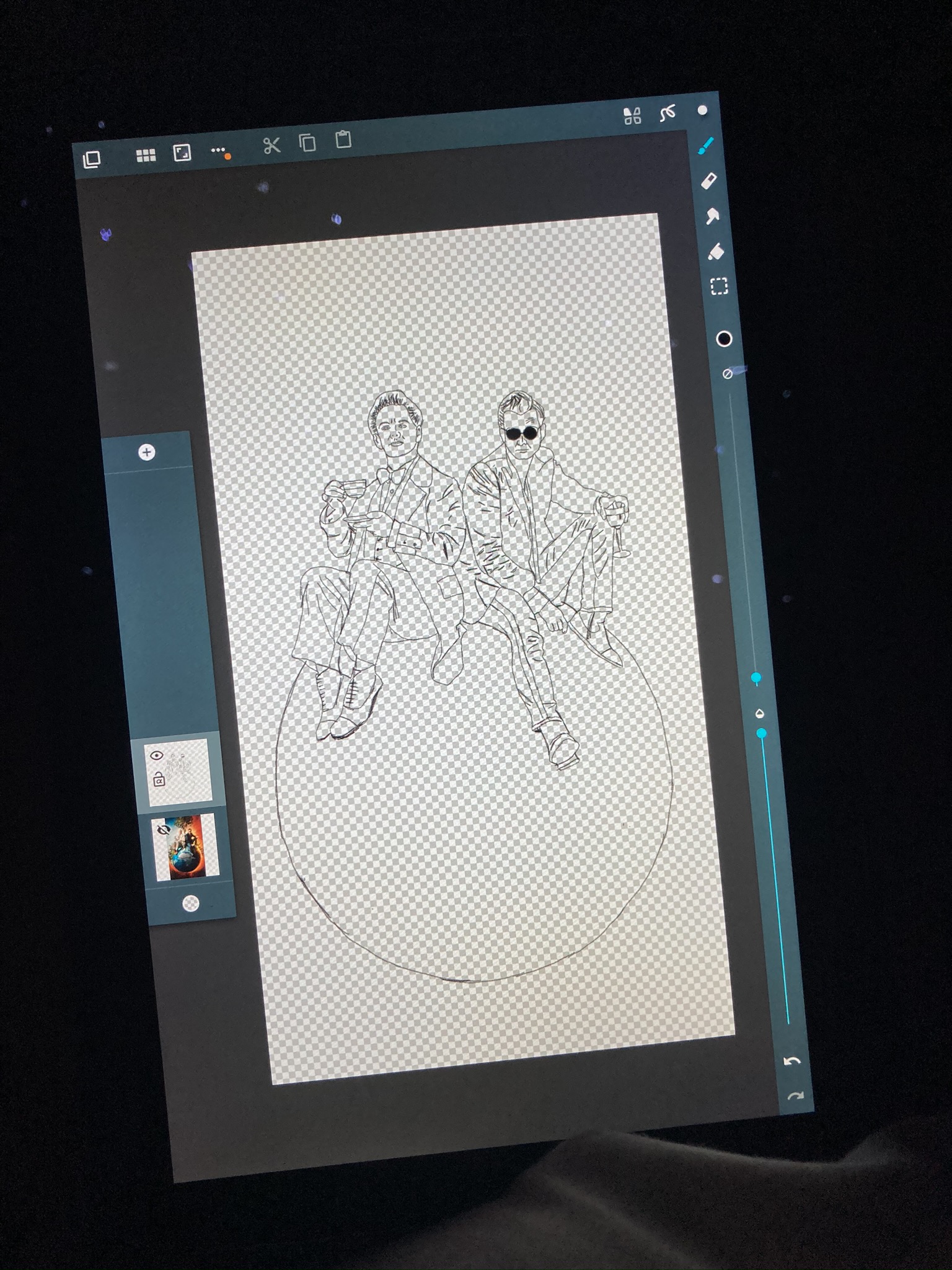
Task: Toggle the symmetry butterfly tool
Action: click(632, 115)
